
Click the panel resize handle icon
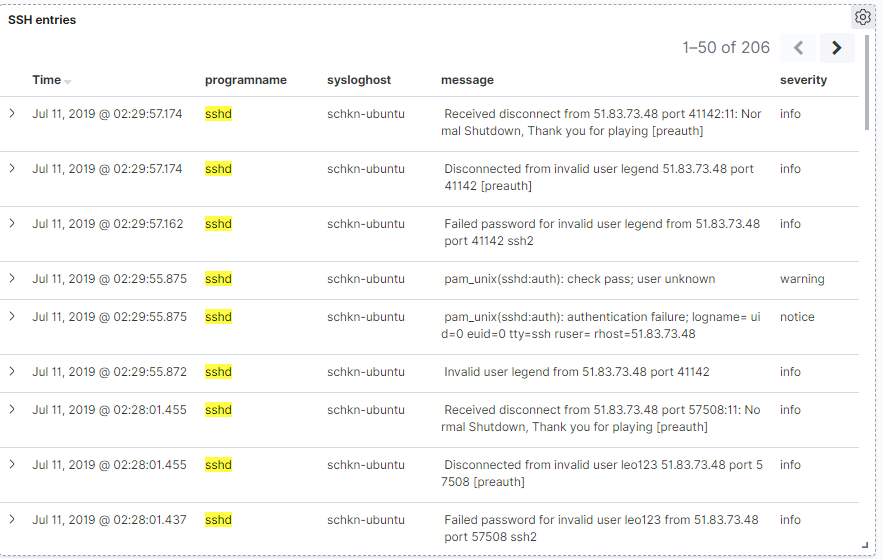pyautogui.click(x=866, y=545)
